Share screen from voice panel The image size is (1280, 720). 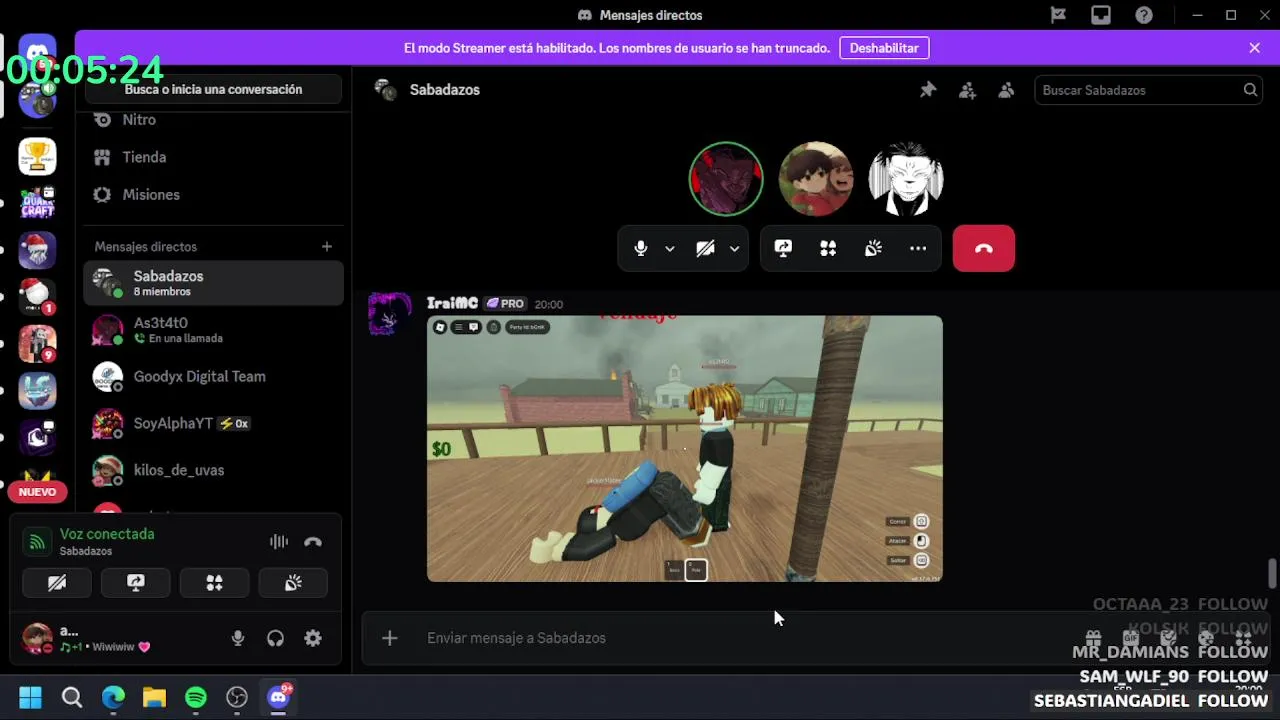(136, 583)
